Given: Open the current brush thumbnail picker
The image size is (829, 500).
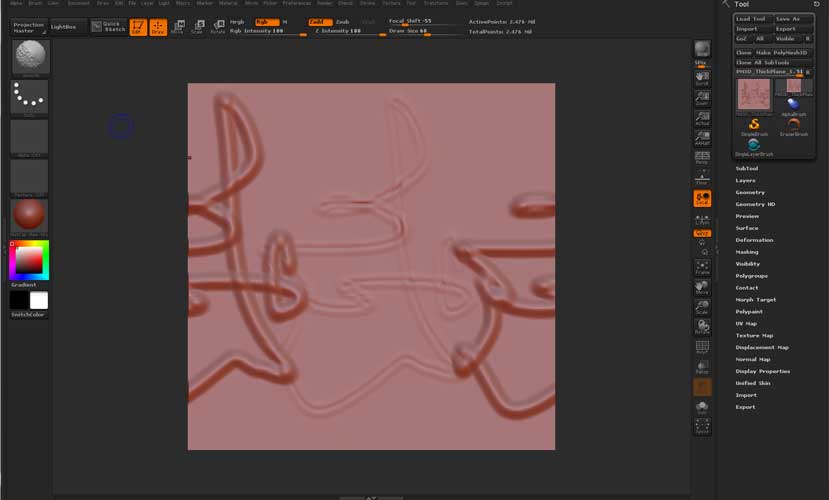Looking at the screenshot, I should click(x=31, y=57).
